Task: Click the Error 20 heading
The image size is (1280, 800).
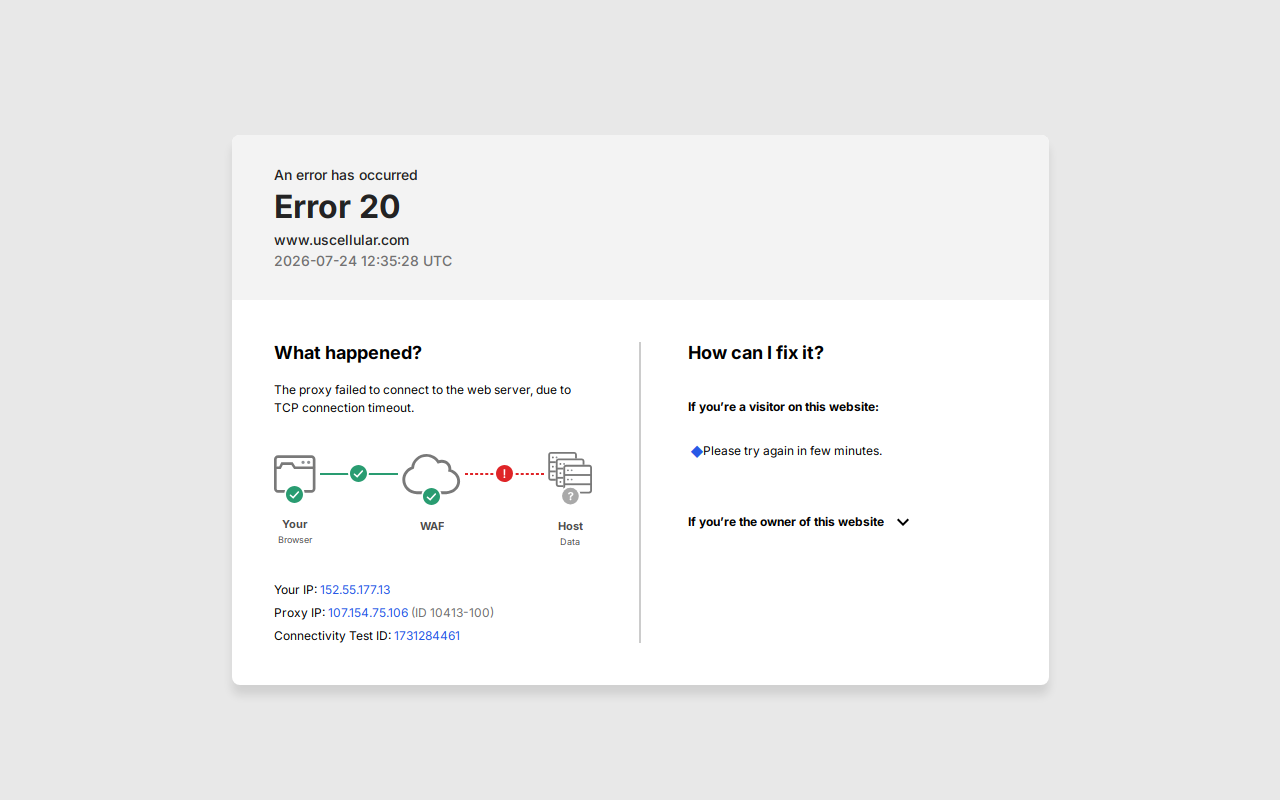Action: click(x=337, y=207)
